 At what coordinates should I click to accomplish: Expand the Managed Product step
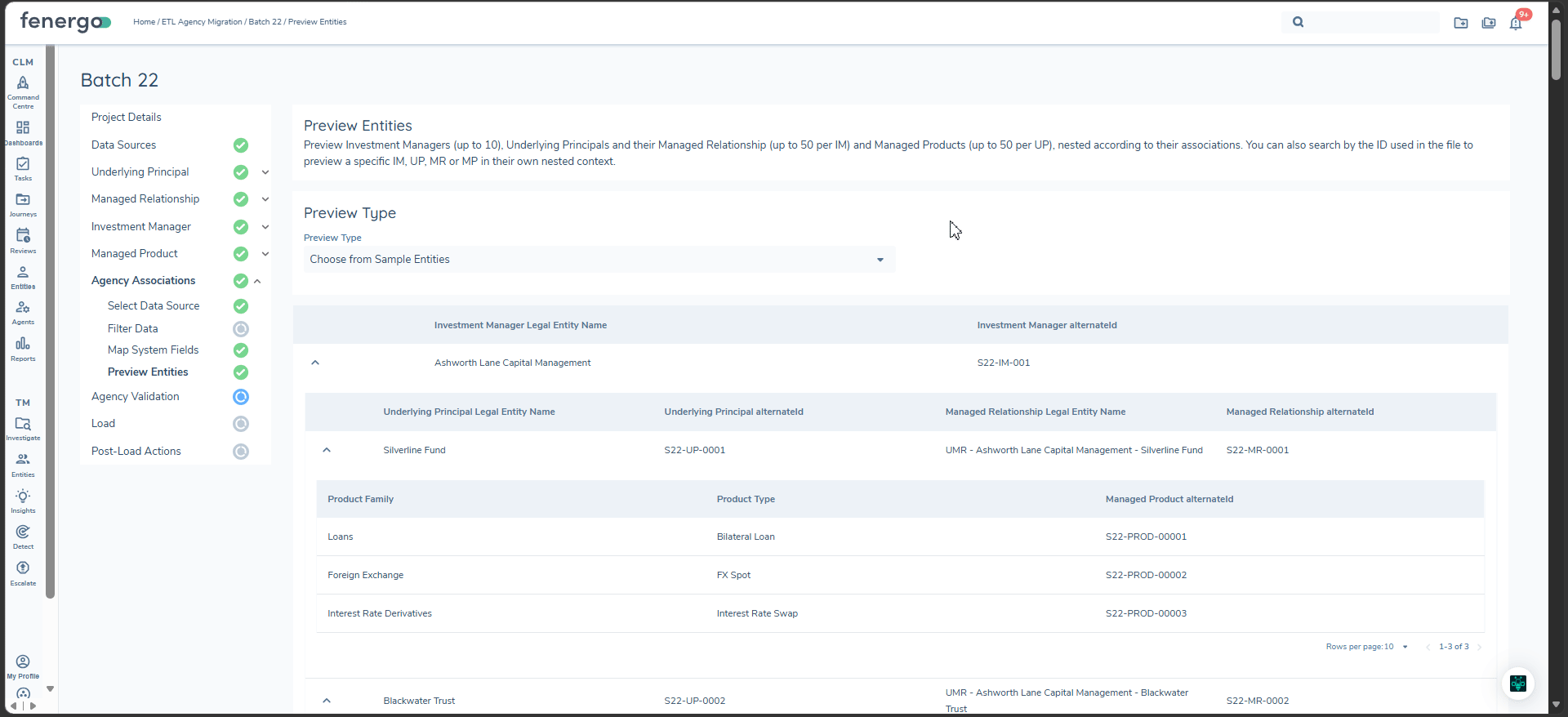[265, 254]
